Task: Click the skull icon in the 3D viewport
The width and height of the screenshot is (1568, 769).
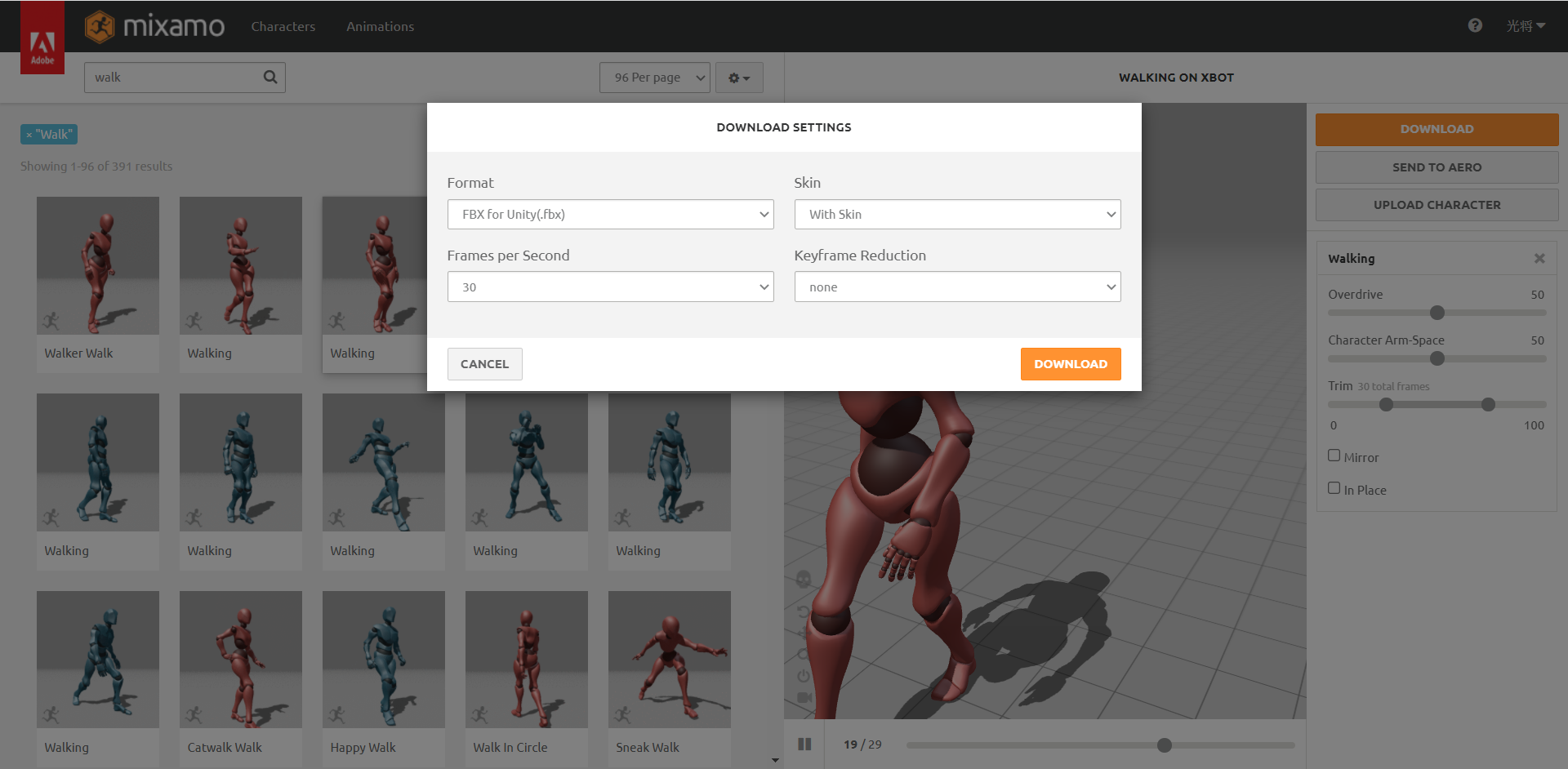Action: pos(803,580)
